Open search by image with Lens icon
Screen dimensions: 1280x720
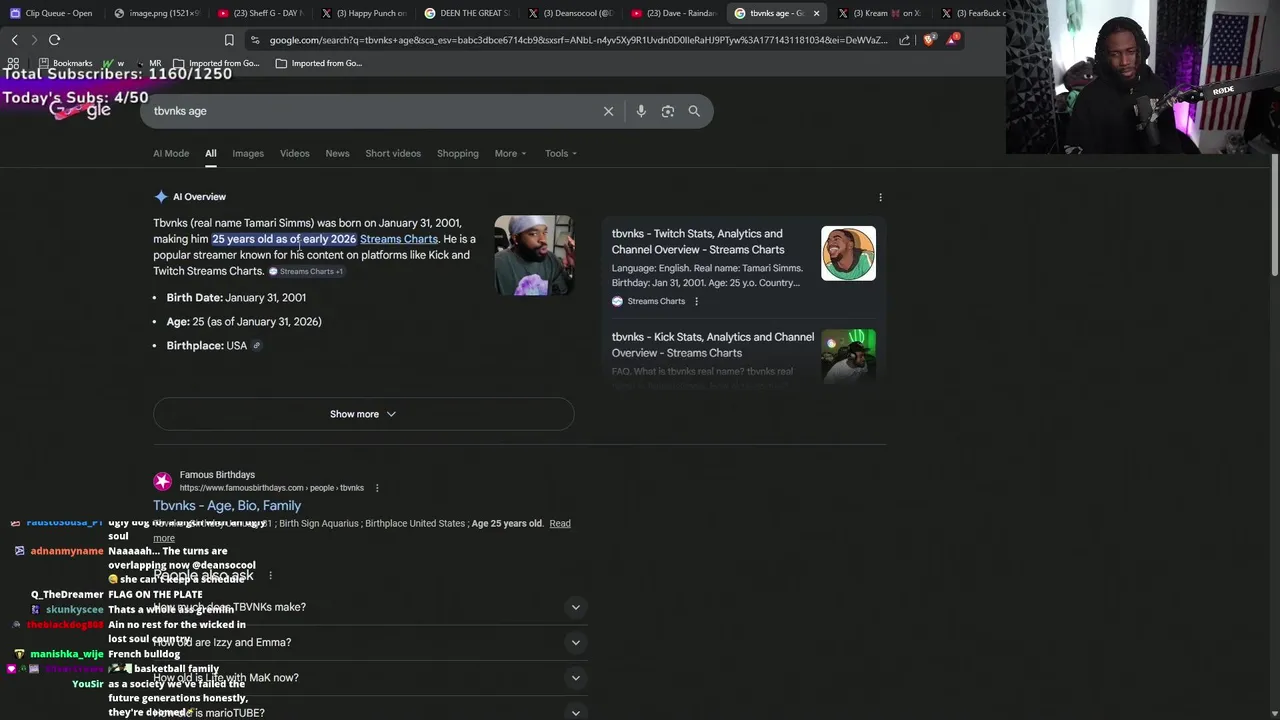pyautogui.click(x=668, y=111)
